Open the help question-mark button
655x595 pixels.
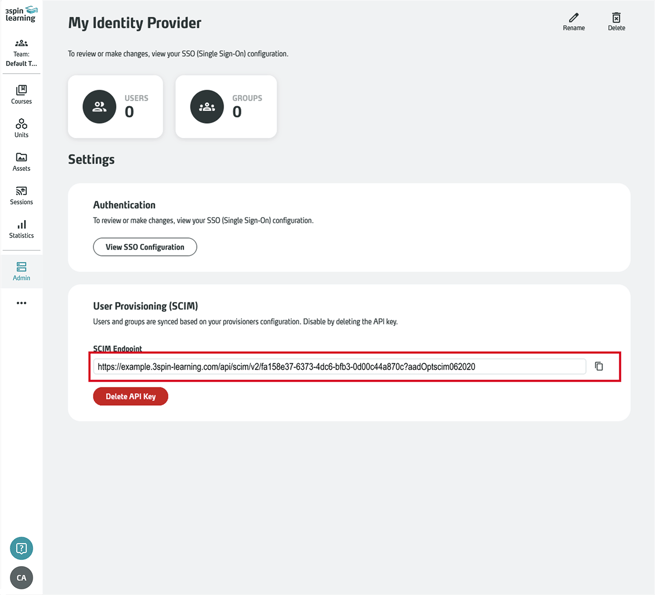click(21, 548)
